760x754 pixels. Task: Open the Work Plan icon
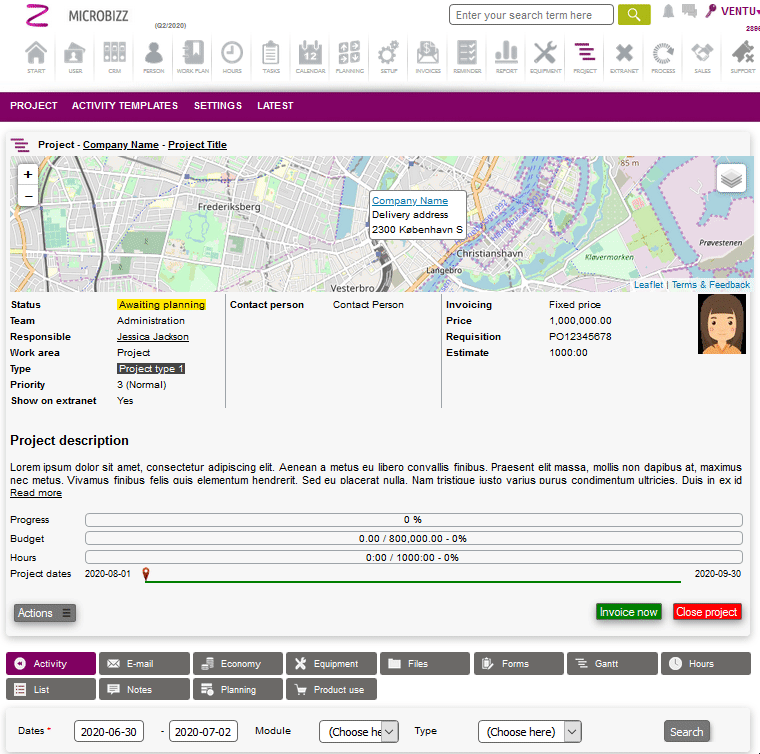pyautogui.click(x=191, y=56)
